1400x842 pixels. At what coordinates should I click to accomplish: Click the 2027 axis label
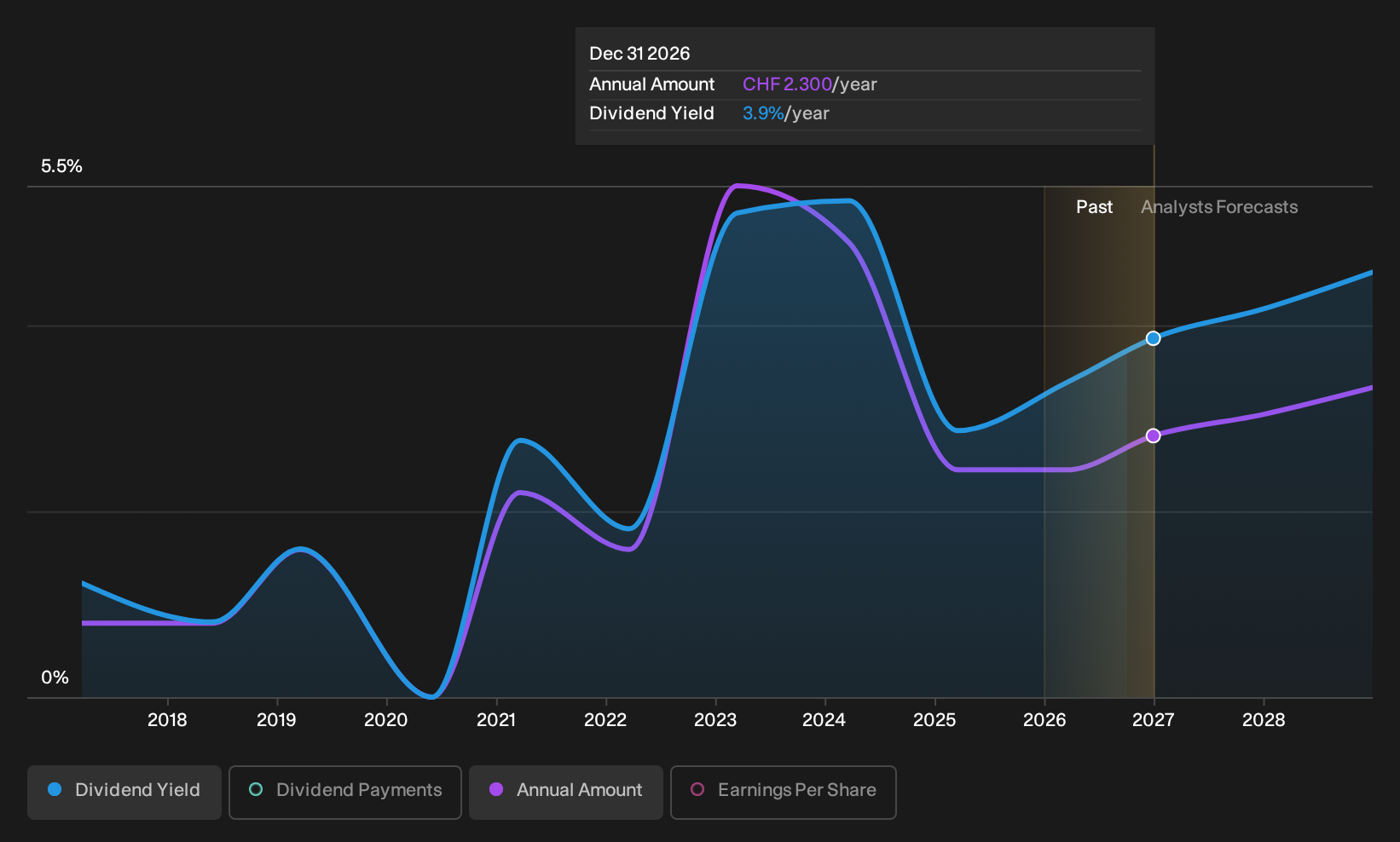coord(1154,720)
